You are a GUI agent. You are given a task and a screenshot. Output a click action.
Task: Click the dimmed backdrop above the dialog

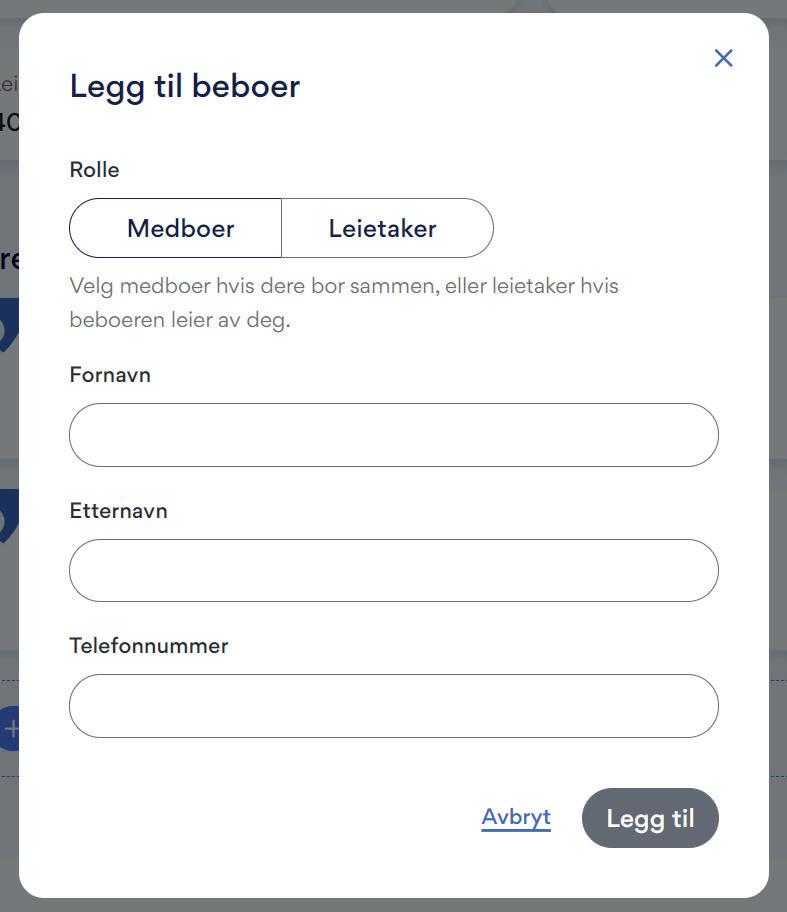point(393,6)
